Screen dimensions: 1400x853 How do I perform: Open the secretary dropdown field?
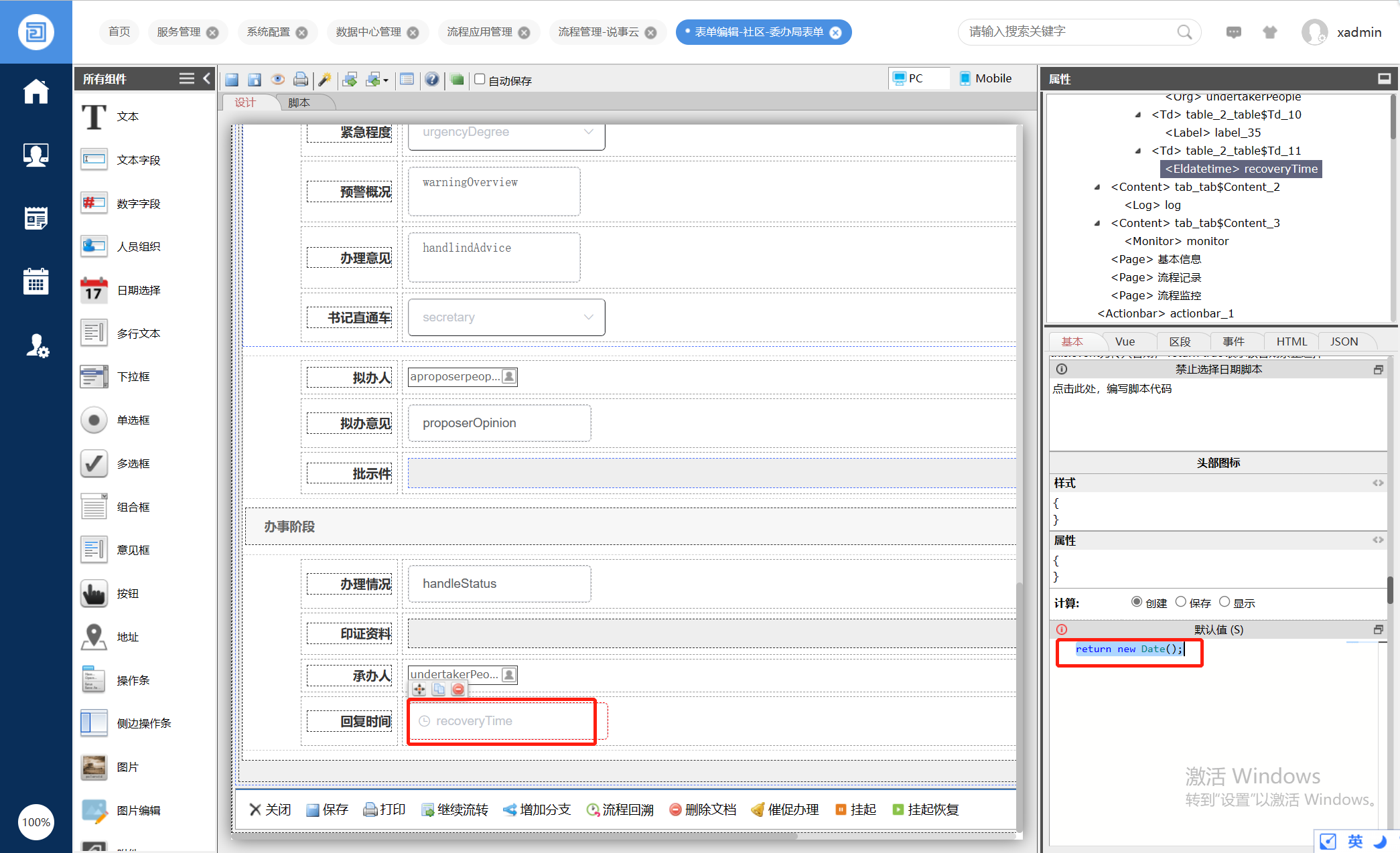pos(506,317)
